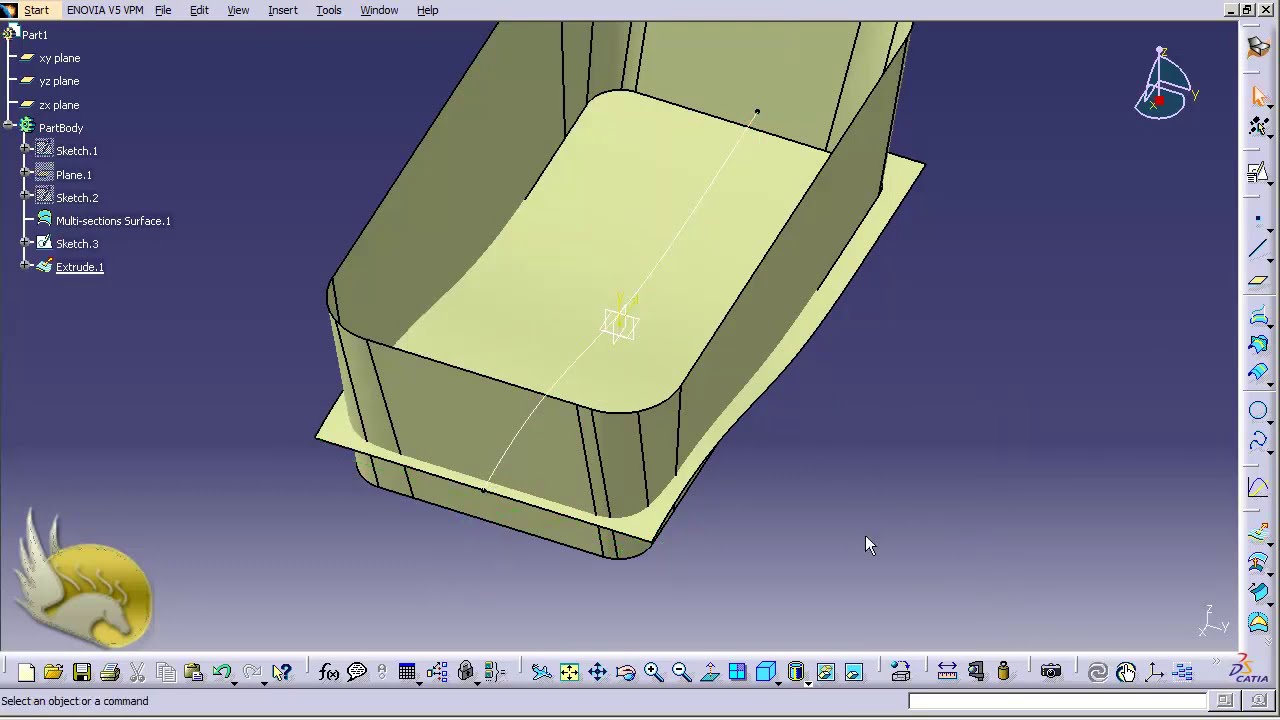
Task: Zoom In with the plus magnifier
Action: pyautogui.click(x=653, y=673)
